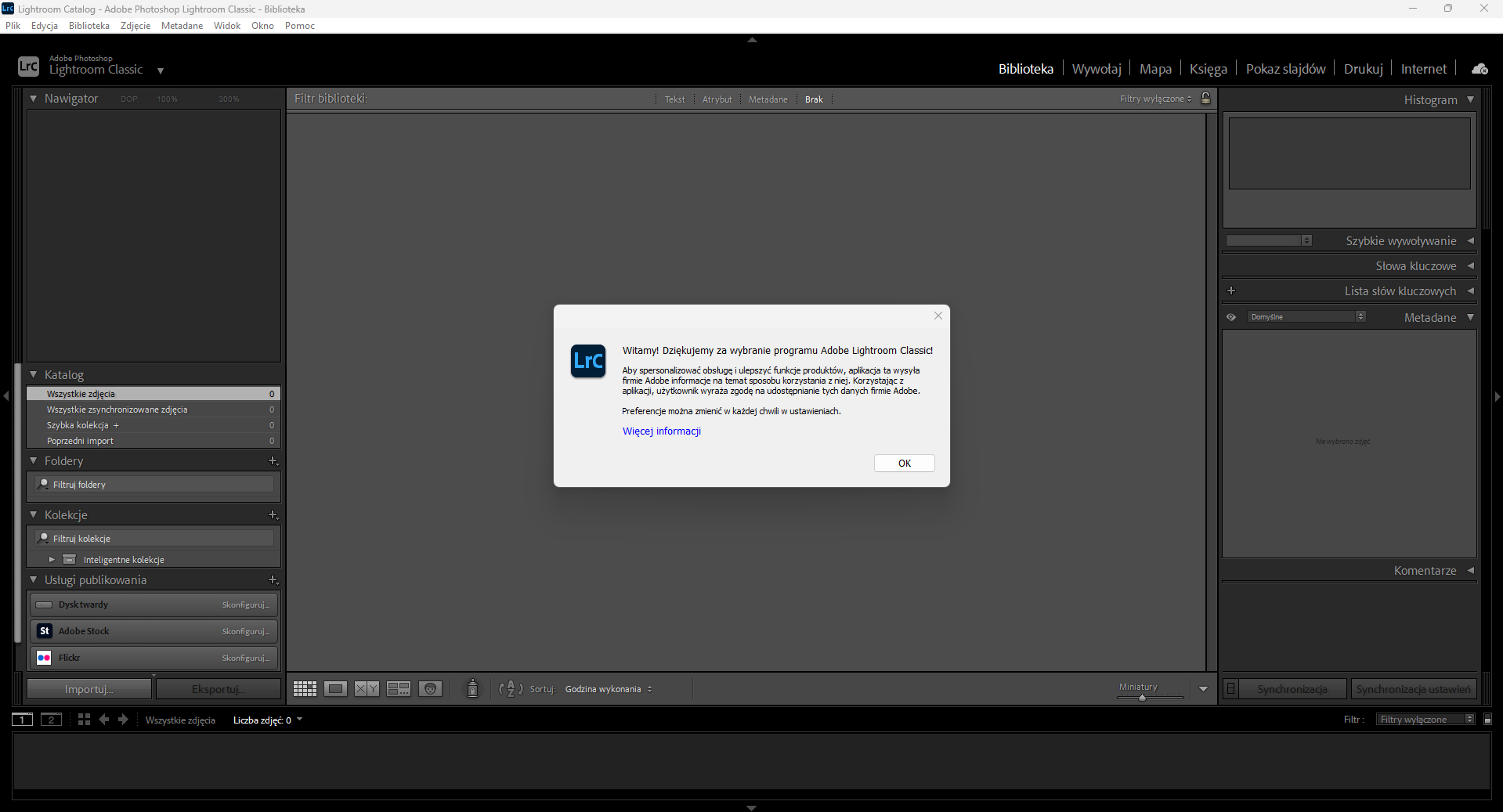
Task: Open the filmstrip Filtry wyłączone dropdown
Action: point(1425,720)
